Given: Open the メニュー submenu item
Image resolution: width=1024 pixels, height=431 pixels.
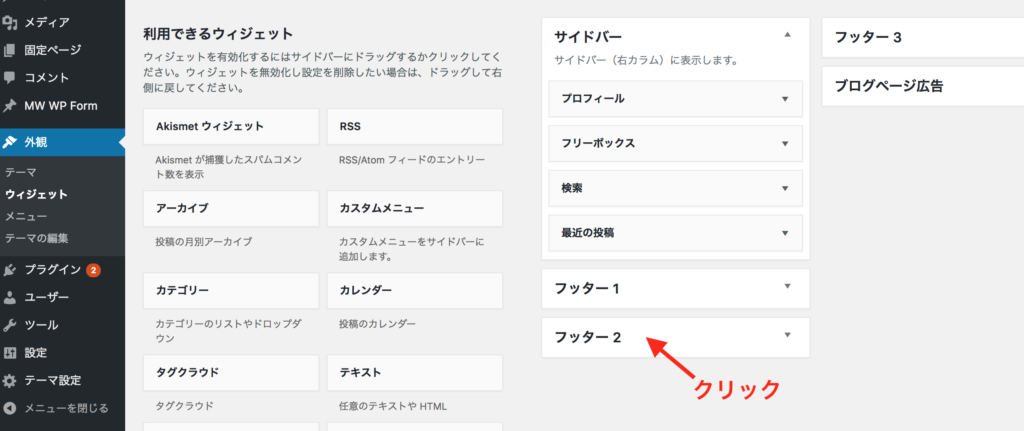Looking at the screenshot, I should click(x=26, y=216).
